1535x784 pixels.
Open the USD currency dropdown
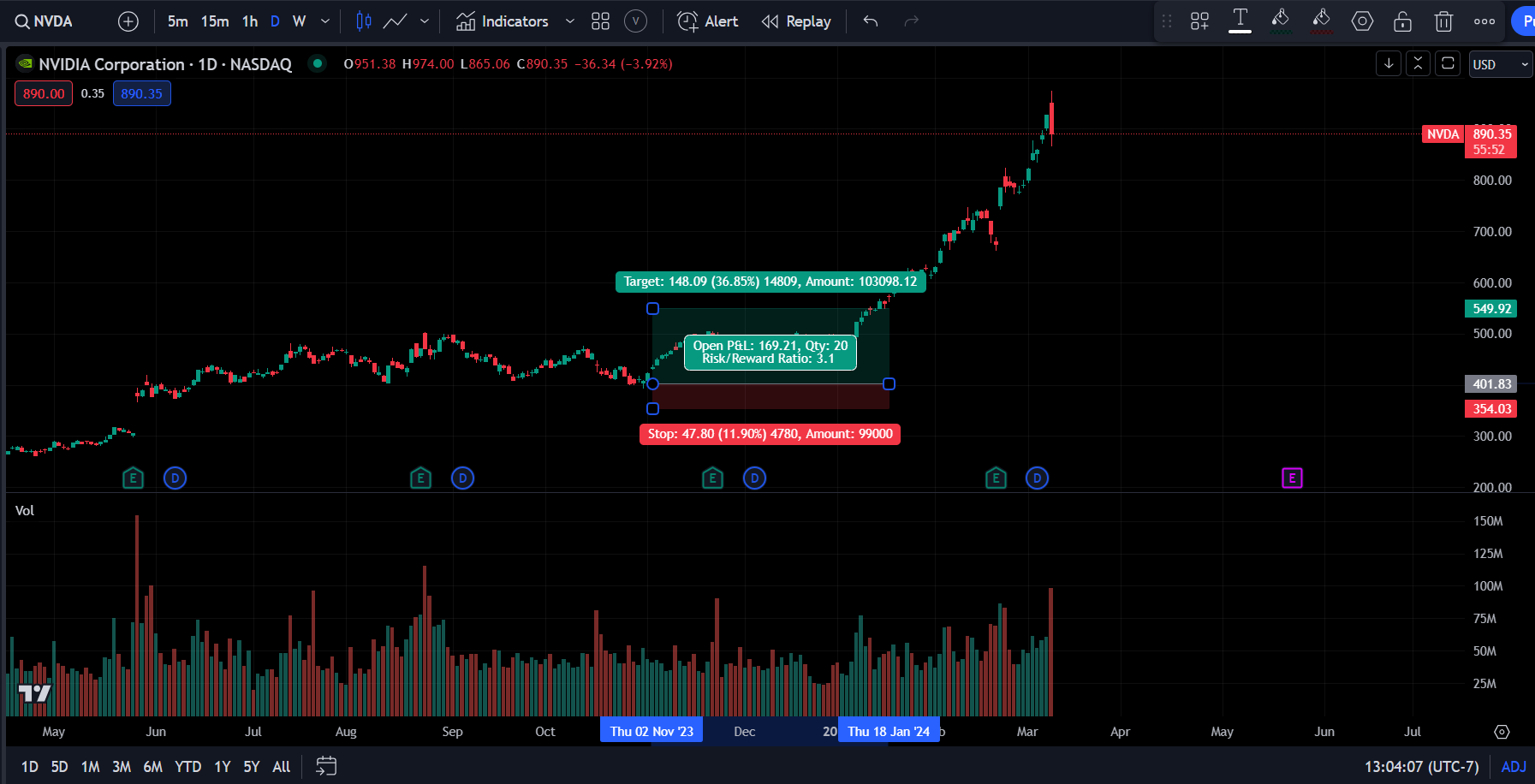point(1501,64)
